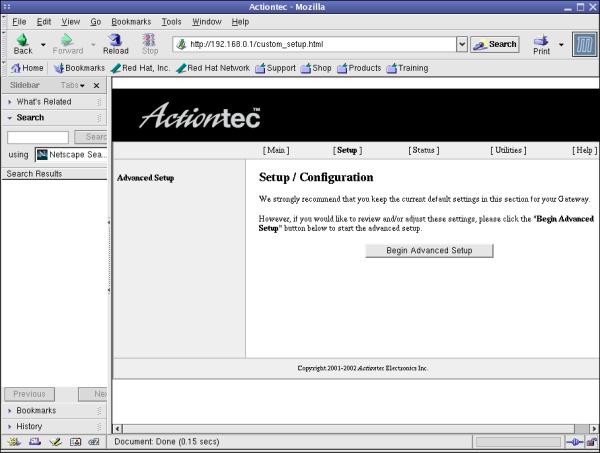
Task: Open the Red Hat, Inc. bookmark
Action: tap(140, 68)
